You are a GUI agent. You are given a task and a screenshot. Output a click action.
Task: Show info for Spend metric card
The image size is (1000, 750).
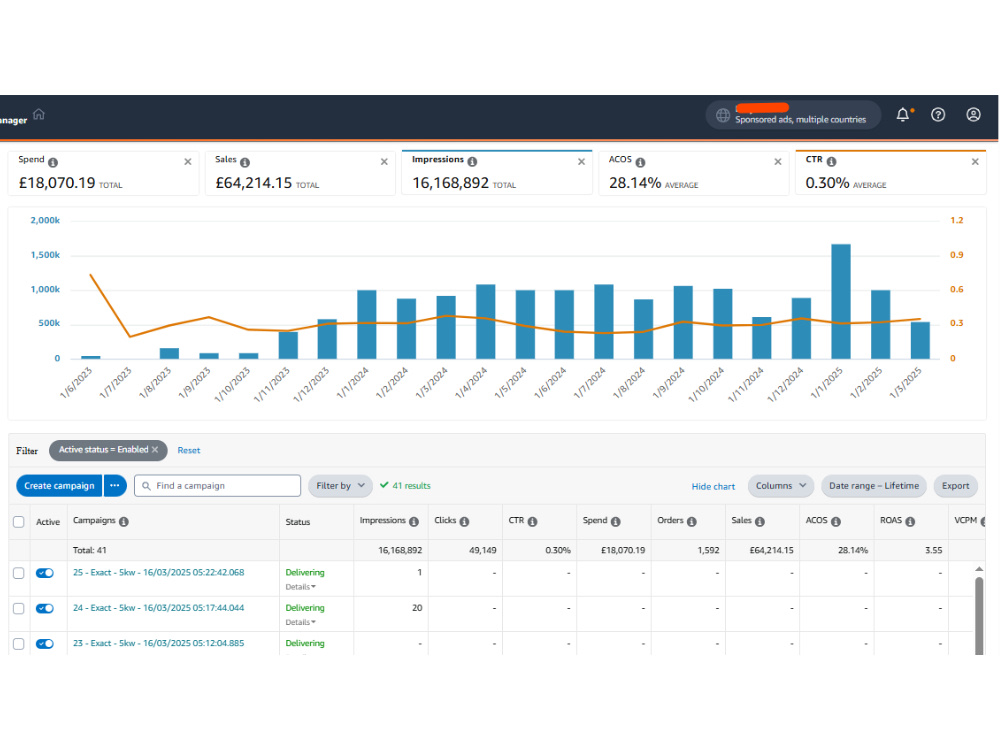(x=53, y=162)
